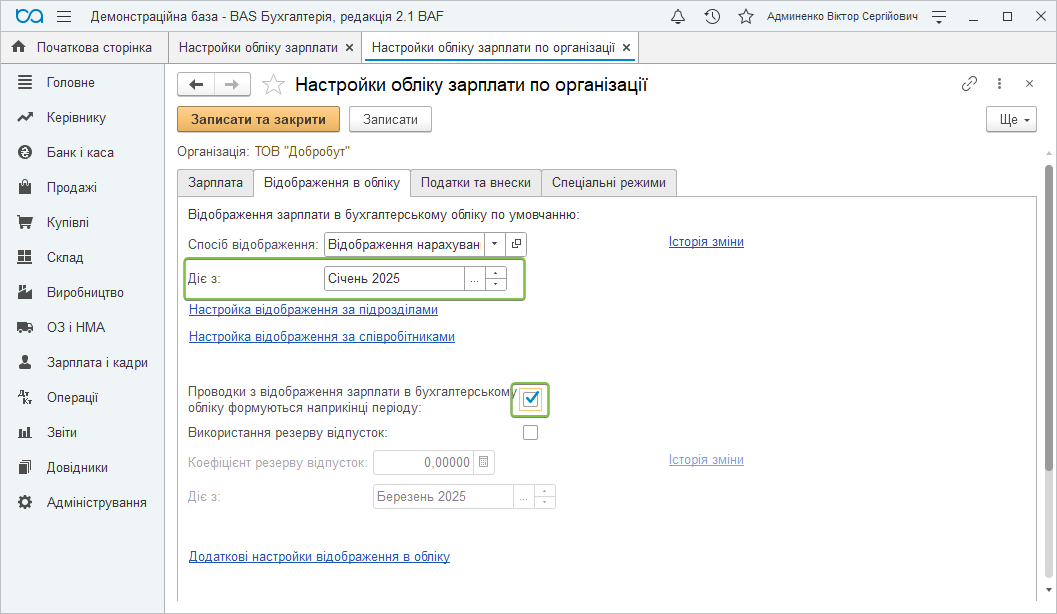This screenshot has width=1057, height=614.
Task: Open the history clock icon
Action: pos(712,17)
